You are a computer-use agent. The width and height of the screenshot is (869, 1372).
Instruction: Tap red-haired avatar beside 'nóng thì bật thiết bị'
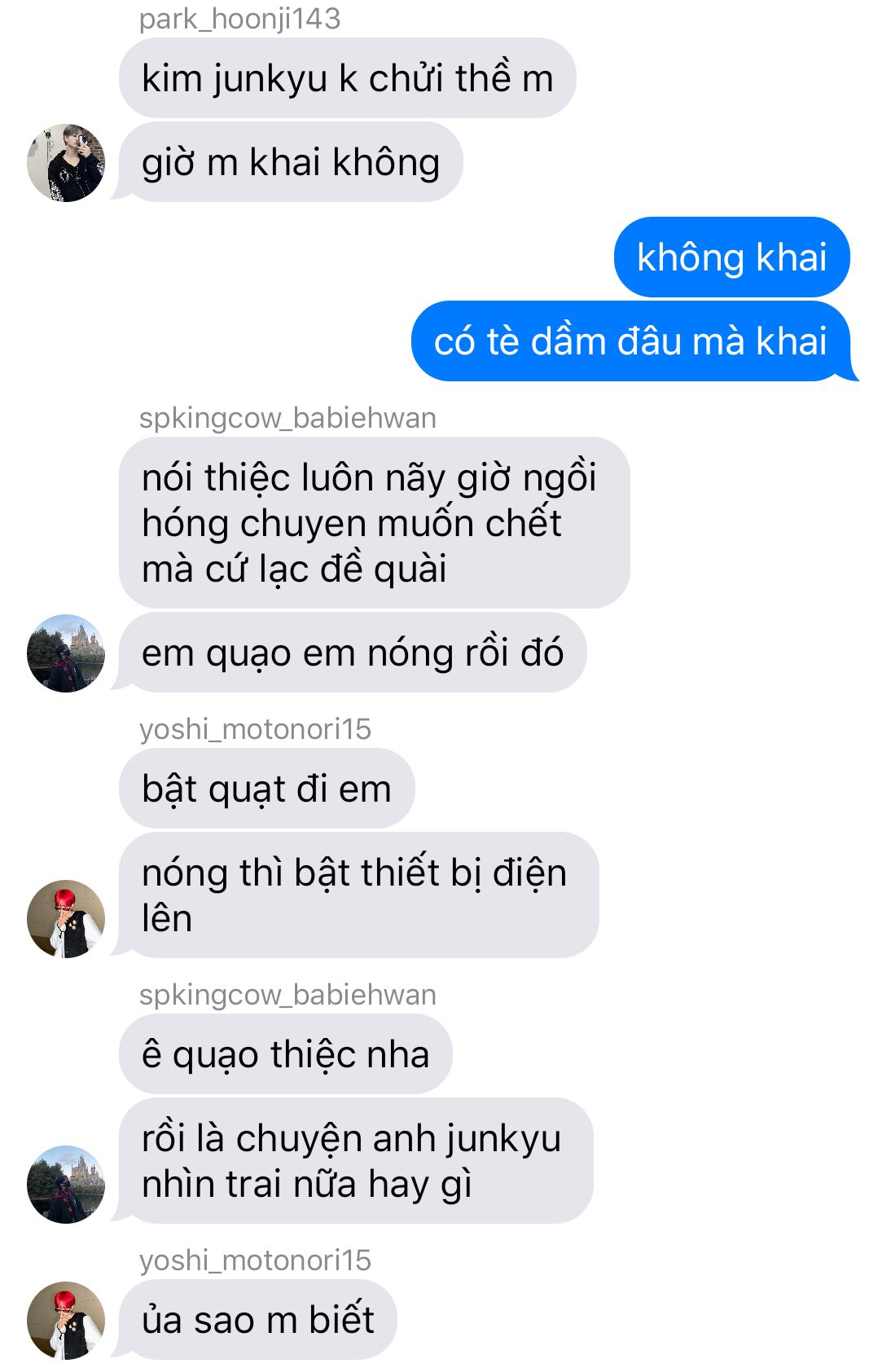click(66, 919)
